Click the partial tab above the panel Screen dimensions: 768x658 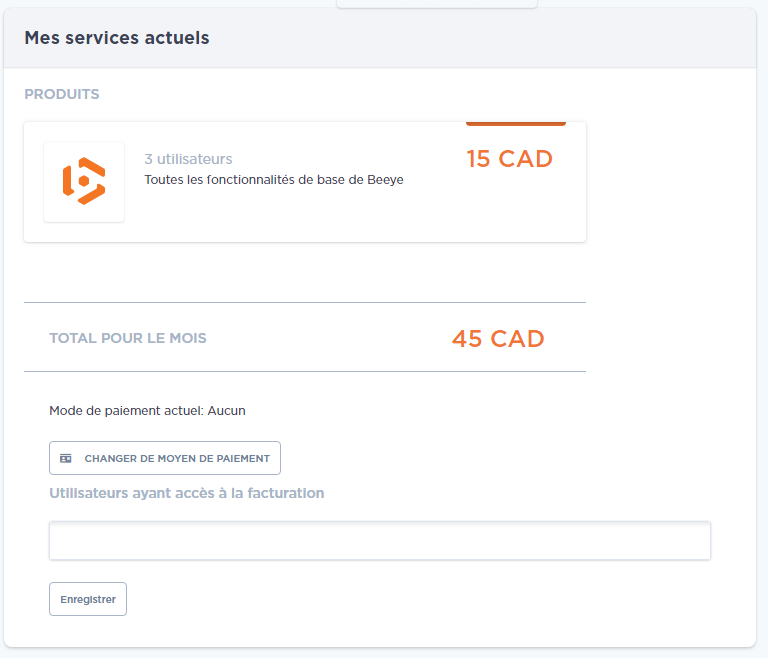tap(437, 4)
